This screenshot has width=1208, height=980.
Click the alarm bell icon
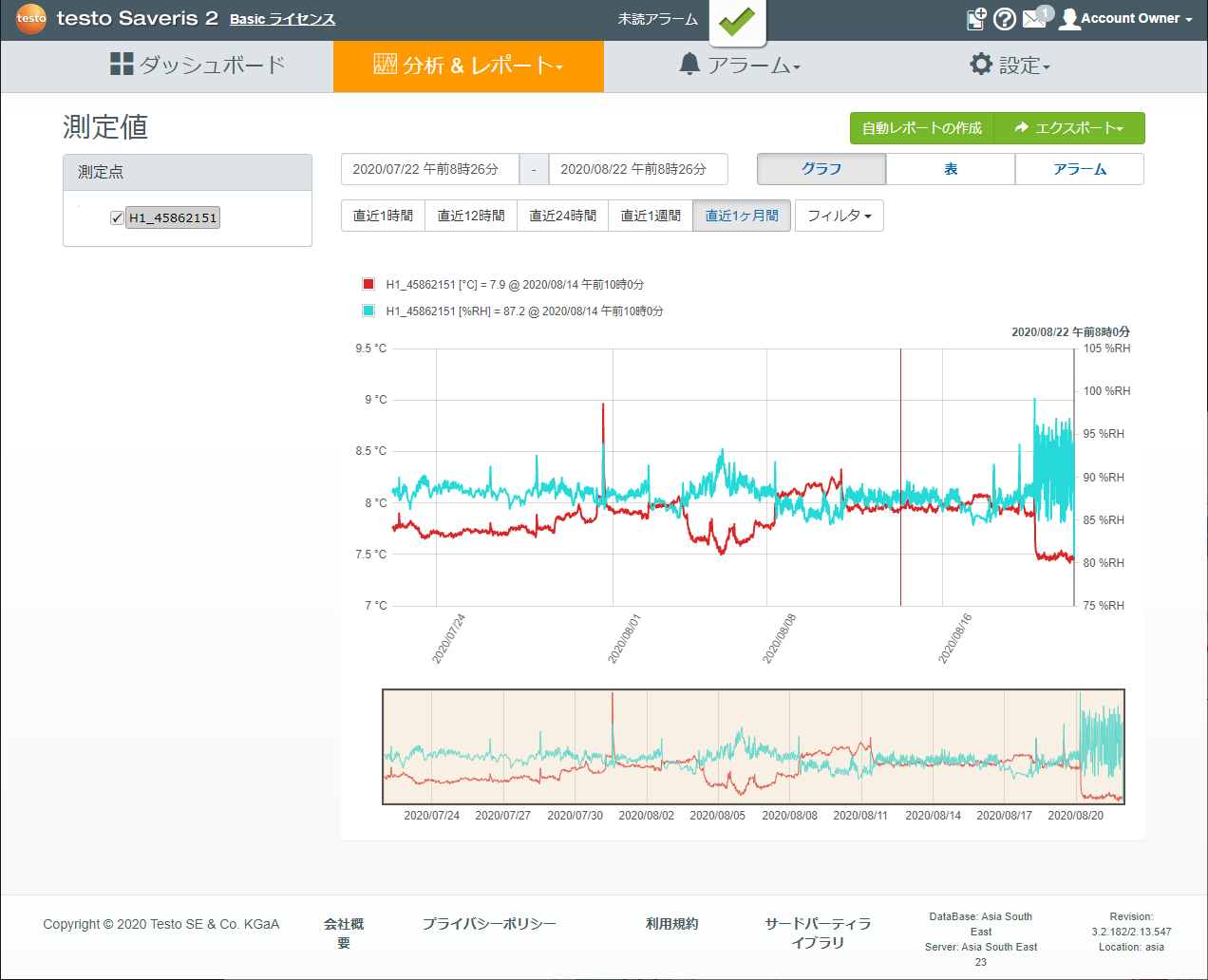(690, 65)
